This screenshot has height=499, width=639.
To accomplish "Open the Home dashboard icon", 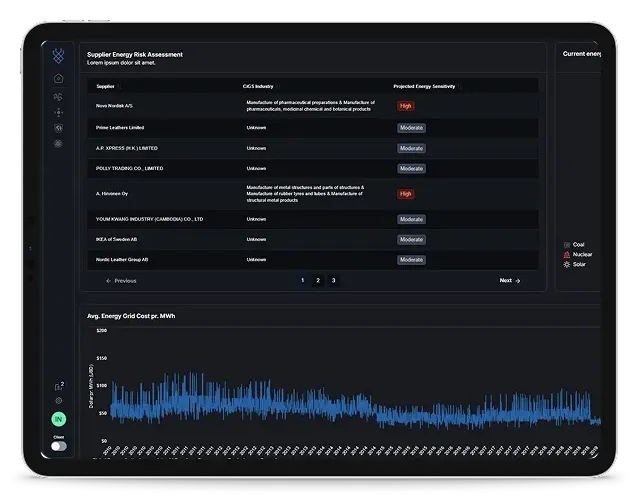I will [58, 78].
